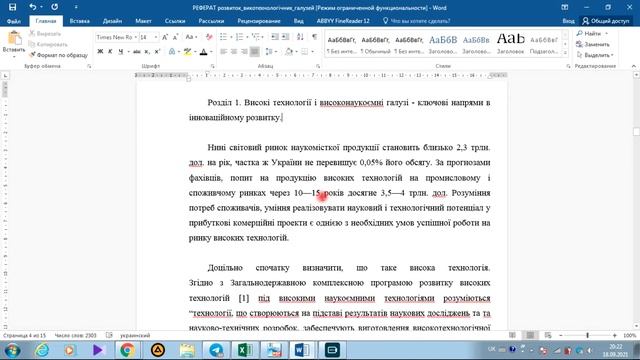Apply the font color swatch (A)
The width and height of the screenshot is (640, 360).
coord(203,52)
